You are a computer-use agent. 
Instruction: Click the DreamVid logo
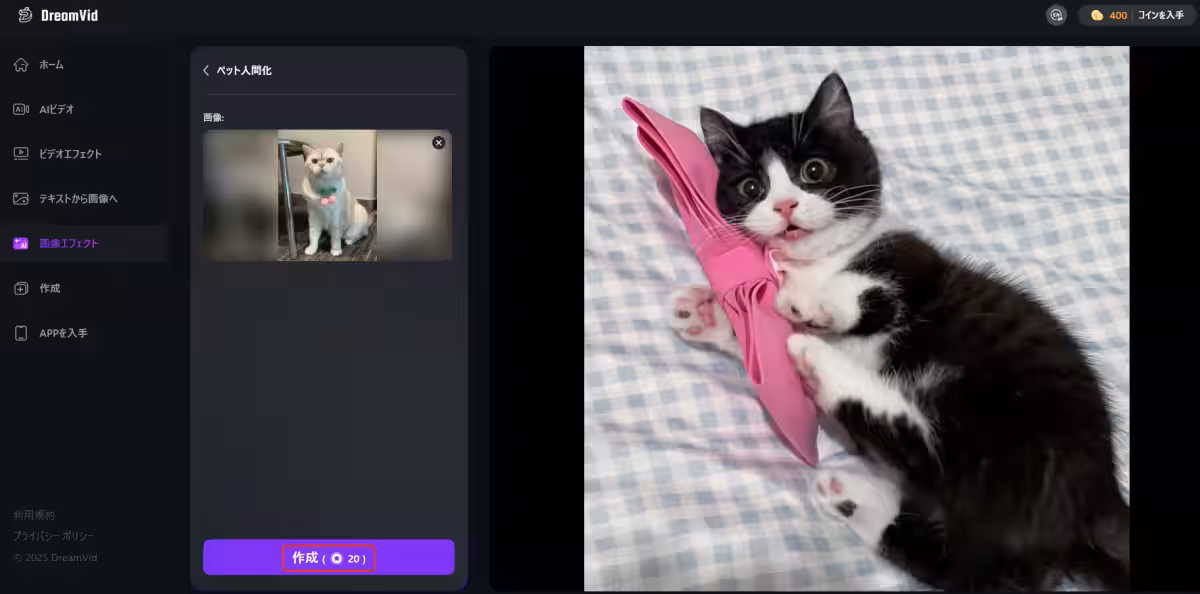58,15
